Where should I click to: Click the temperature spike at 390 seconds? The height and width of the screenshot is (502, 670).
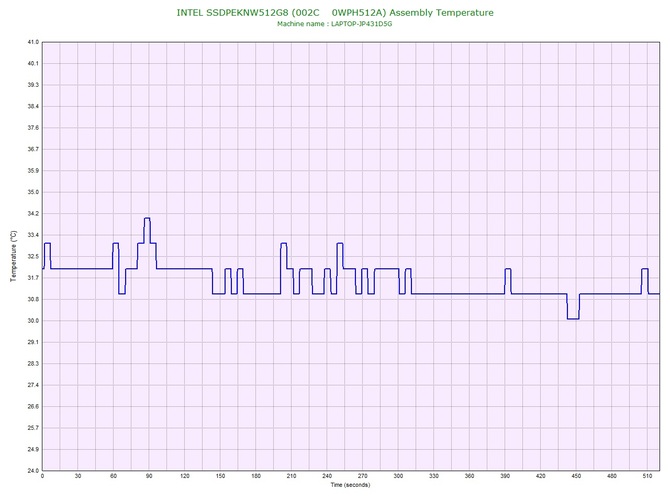coord(508,269)
